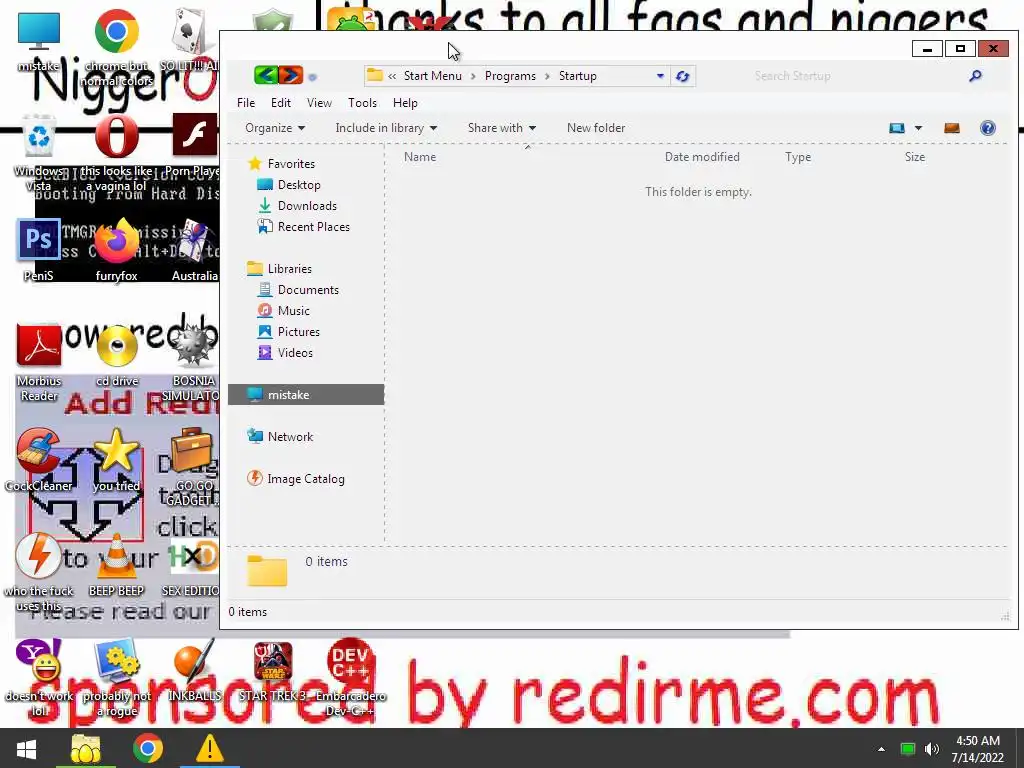Viewport: 1024px width, 768px height.
Task: Click into the Search Startup field
Action: click(856, 76)
